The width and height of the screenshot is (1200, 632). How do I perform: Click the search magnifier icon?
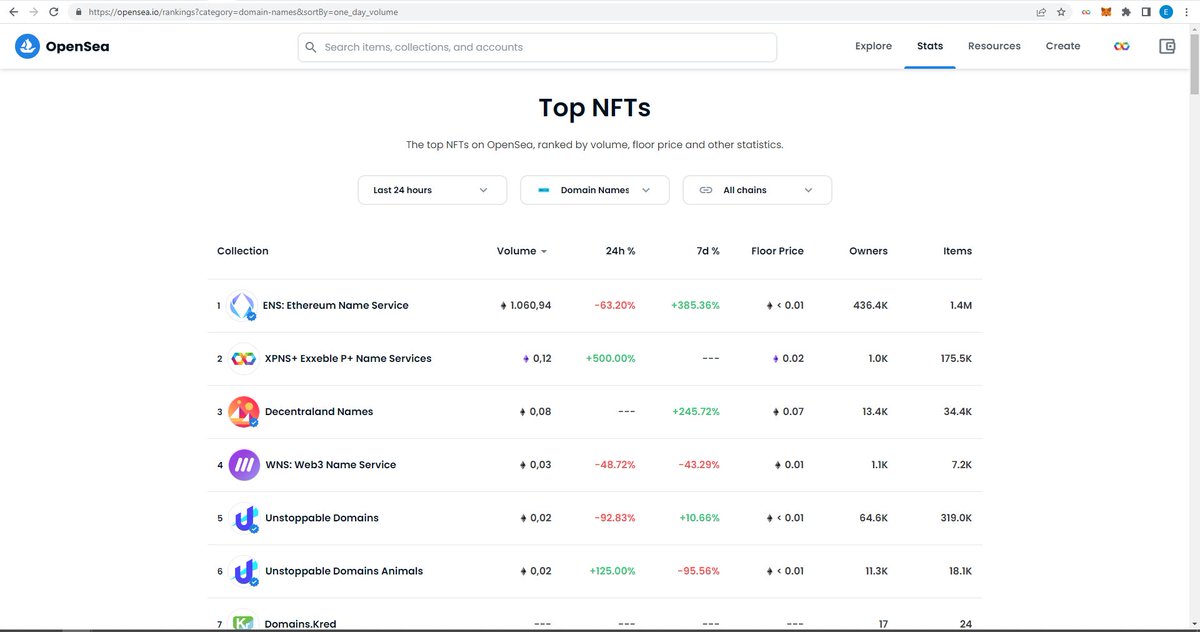(311, 47)
